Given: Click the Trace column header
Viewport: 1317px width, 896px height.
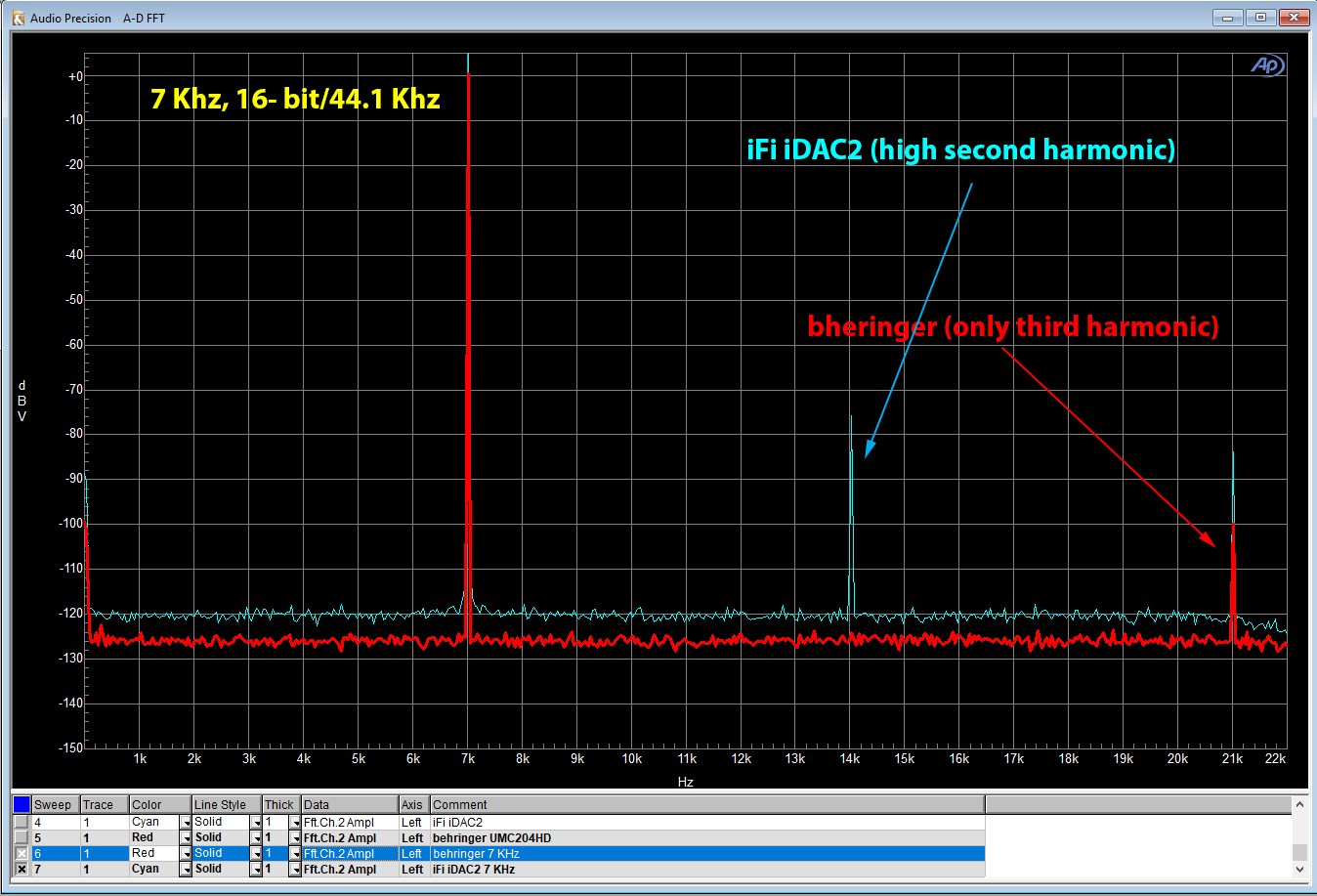Looking at the screenshot, I should tap(105, 804).
